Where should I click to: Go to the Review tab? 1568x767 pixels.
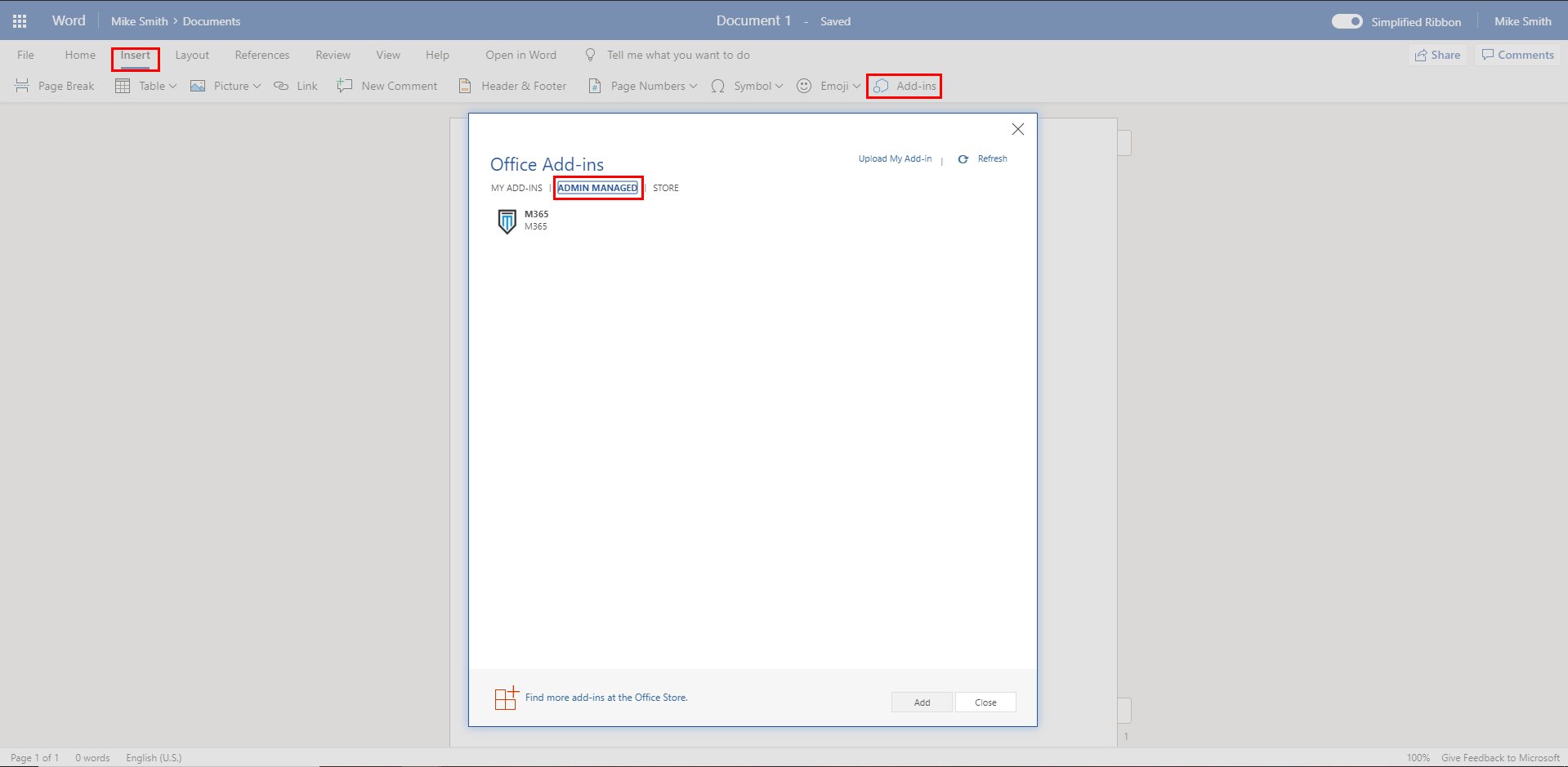tap(333, 55)
